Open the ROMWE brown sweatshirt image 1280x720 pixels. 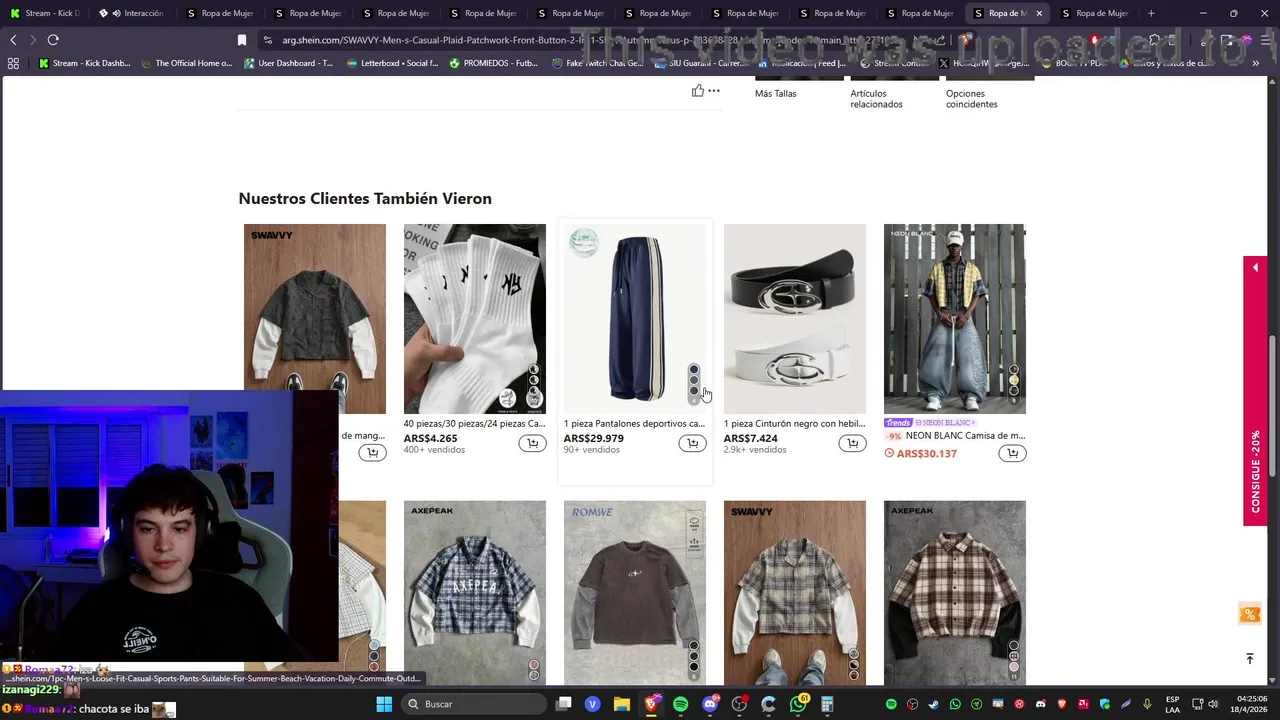tap(634, 592)
